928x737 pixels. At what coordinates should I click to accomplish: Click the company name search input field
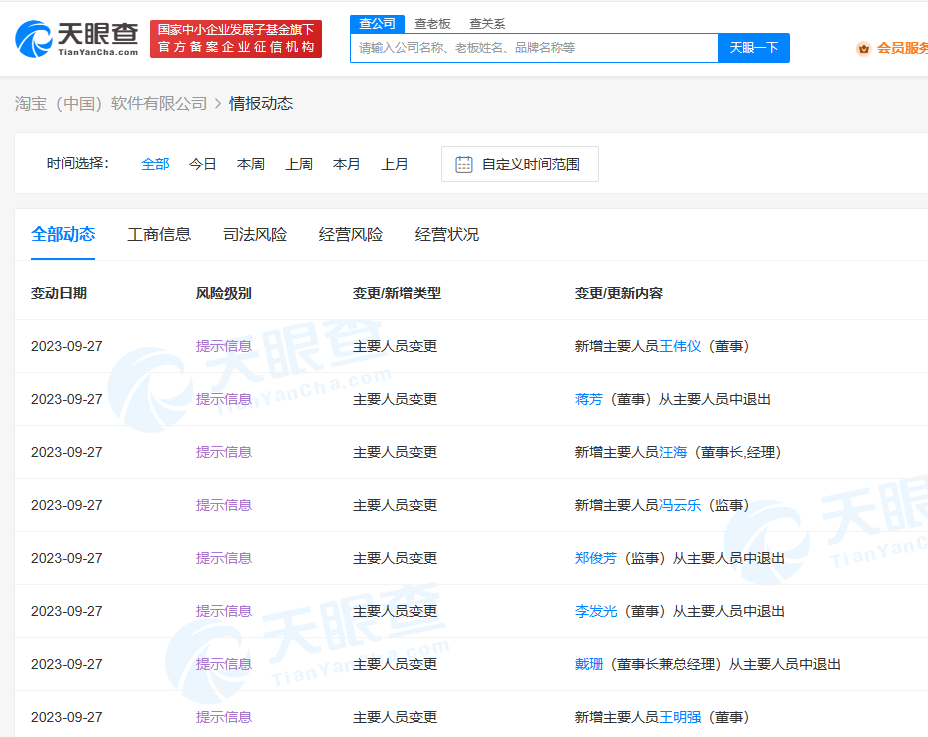534,48
